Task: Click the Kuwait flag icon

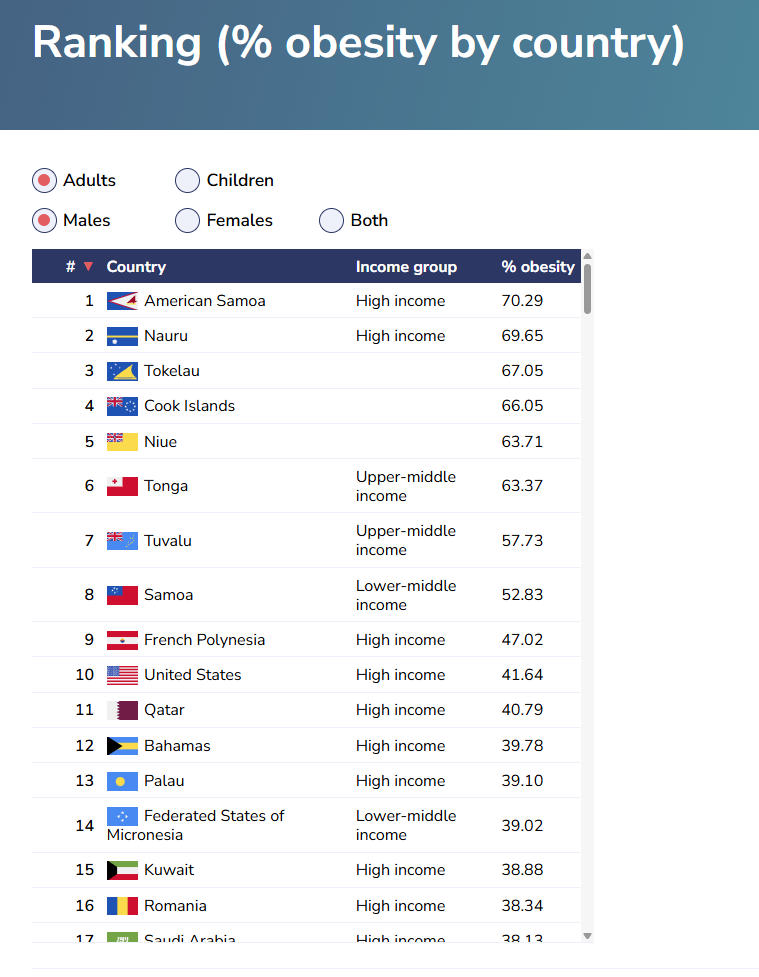Action: (122, 870)
